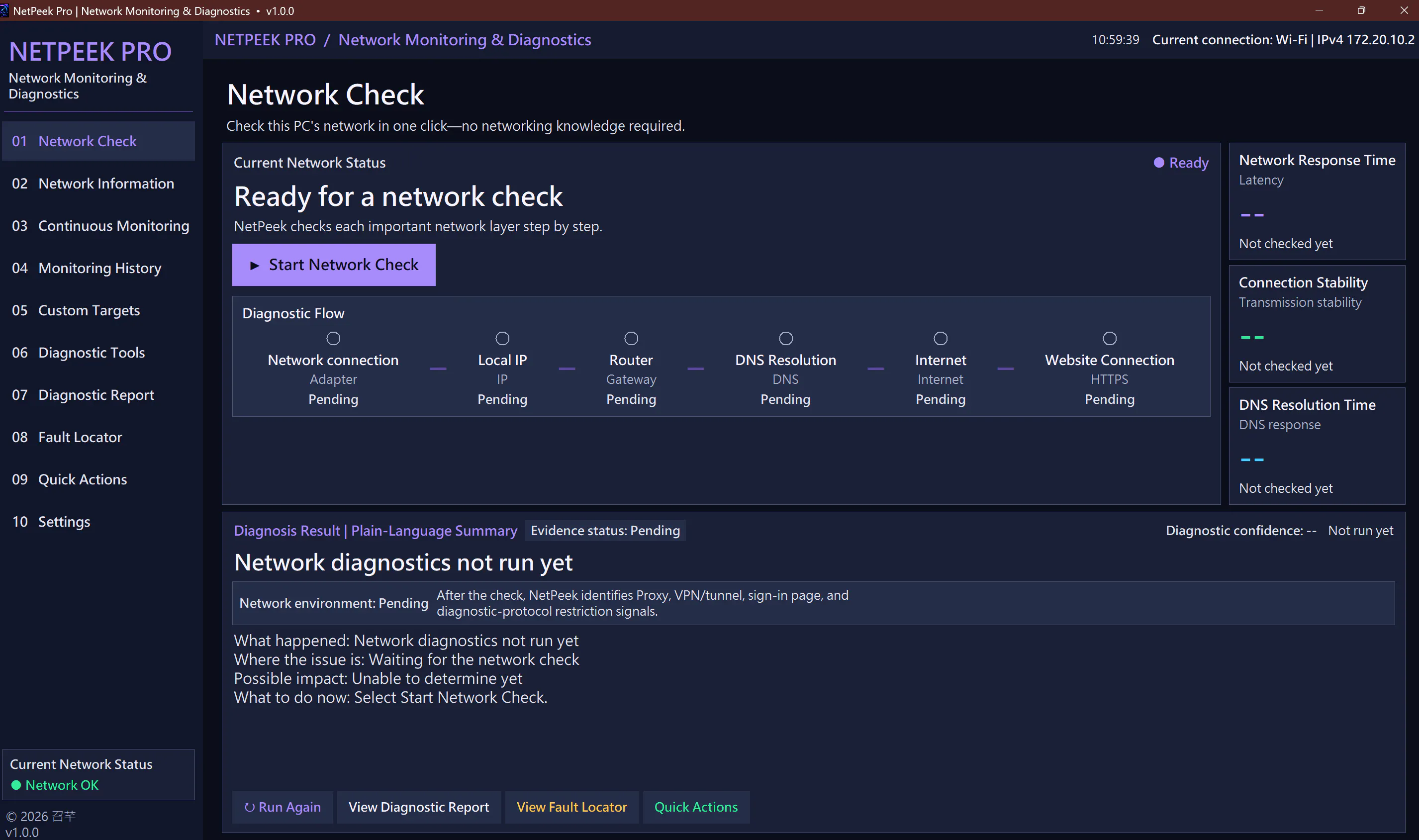Screen dimensions: 1419x840
Task: Click Router Gateway Pending step text
Action: click(x=631, y=379)
